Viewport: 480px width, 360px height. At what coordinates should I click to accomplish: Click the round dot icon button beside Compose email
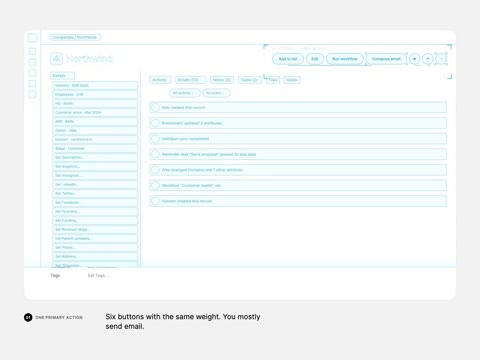(x=415, y=59)
